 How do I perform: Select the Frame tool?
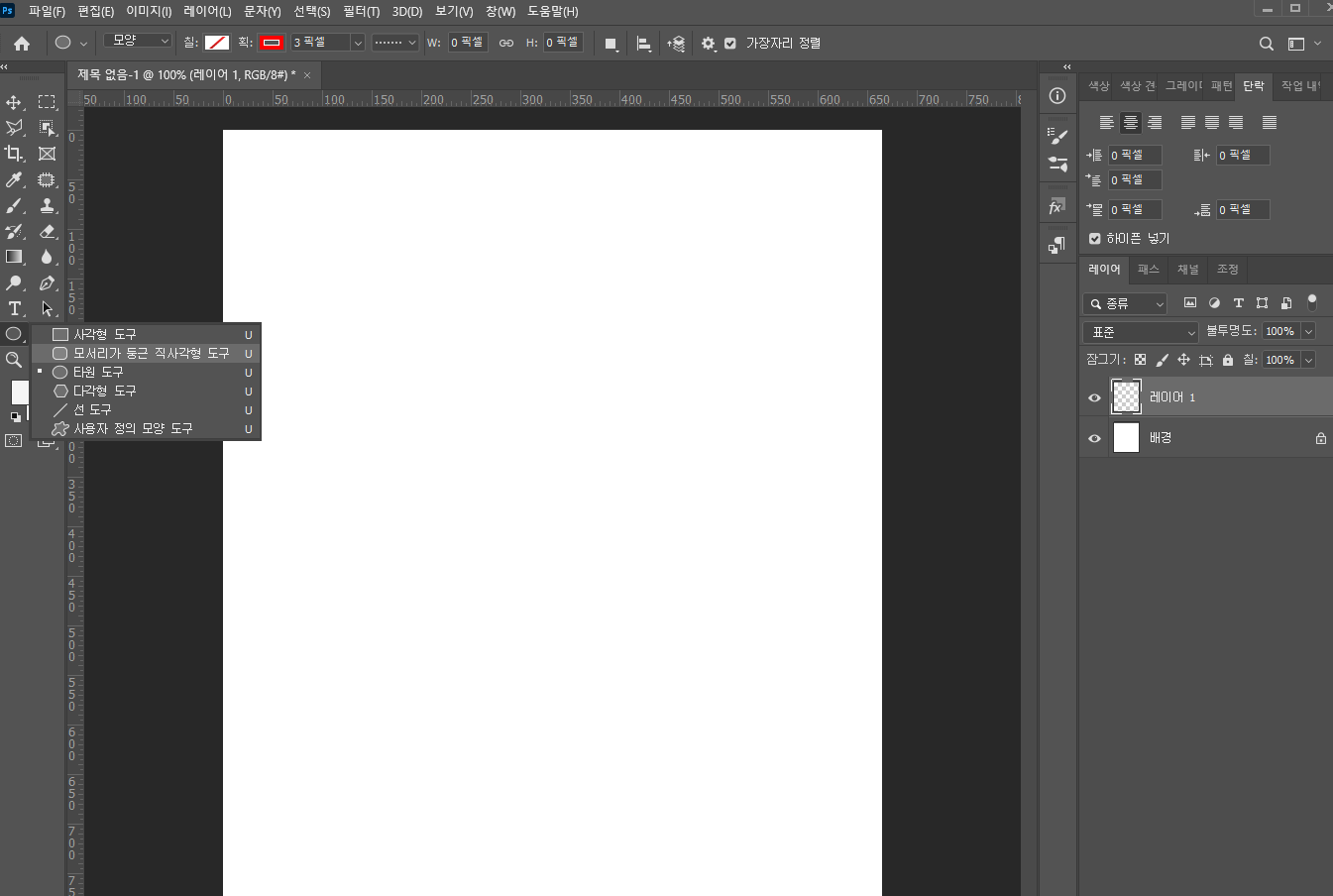coord(47,154)
